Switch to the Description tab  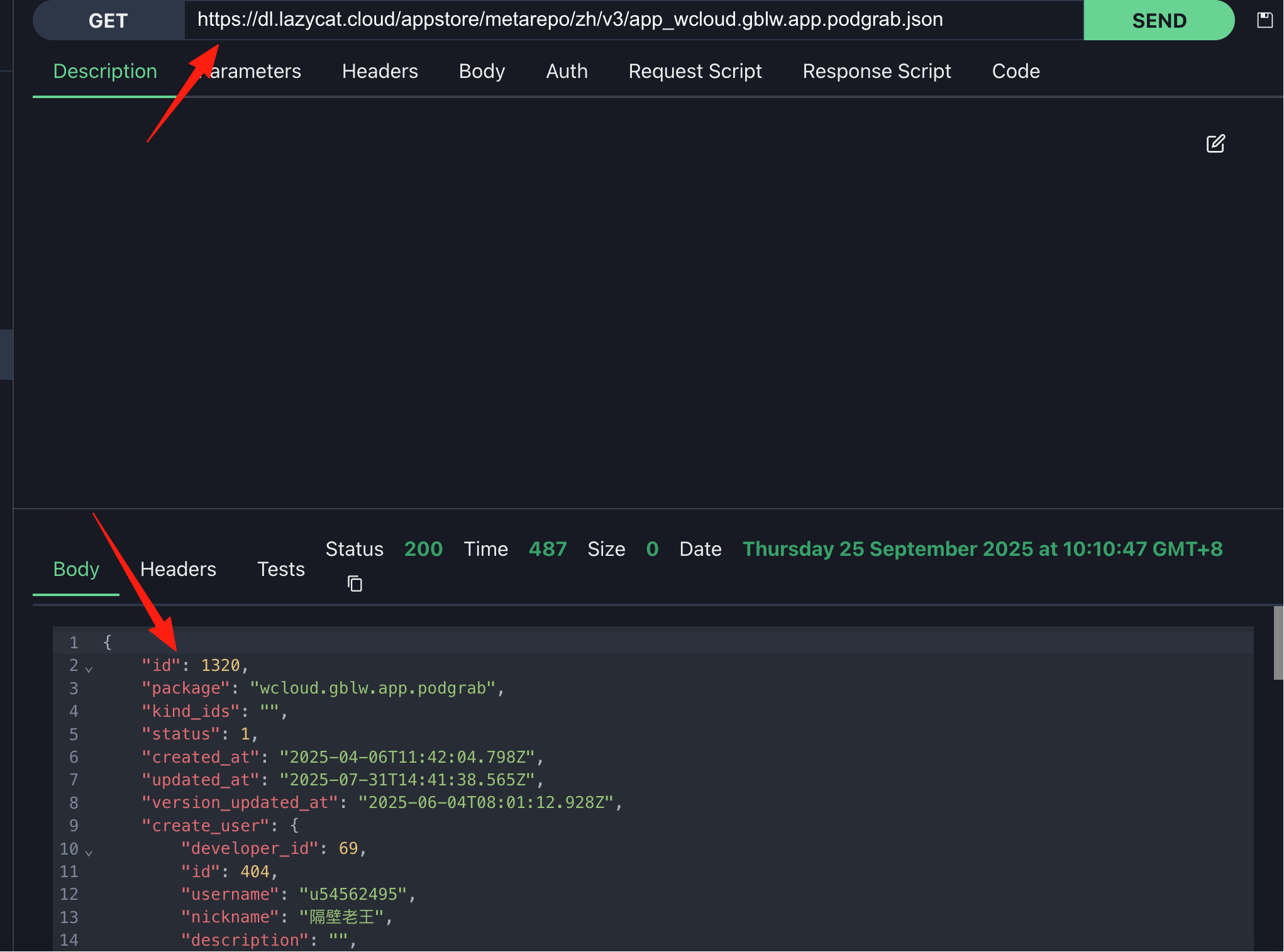[x=105, y=71]
